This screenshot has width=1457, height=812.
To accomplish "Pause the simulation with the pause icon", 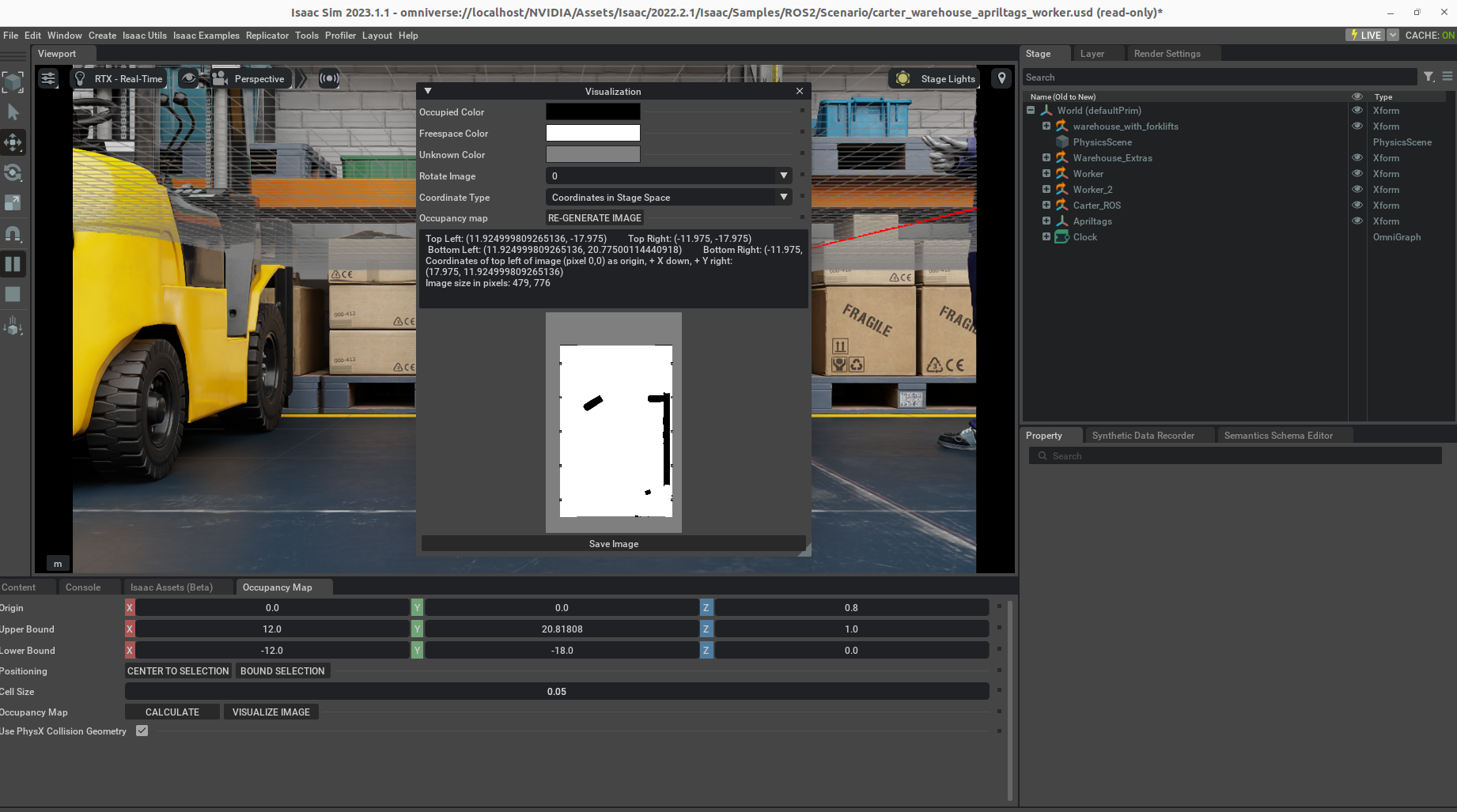I will point(13,264).
